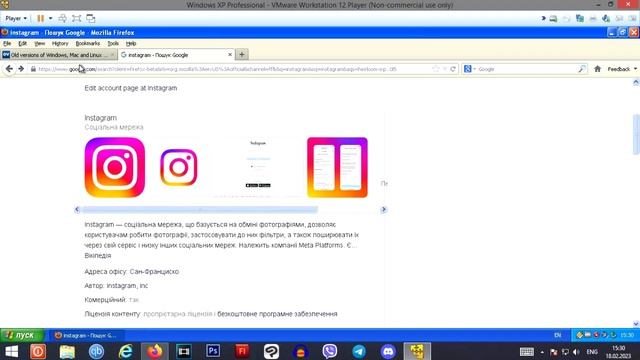Show hidden VMware device icons chevron
The image size is (640, 360).
(x=543, y=18)
